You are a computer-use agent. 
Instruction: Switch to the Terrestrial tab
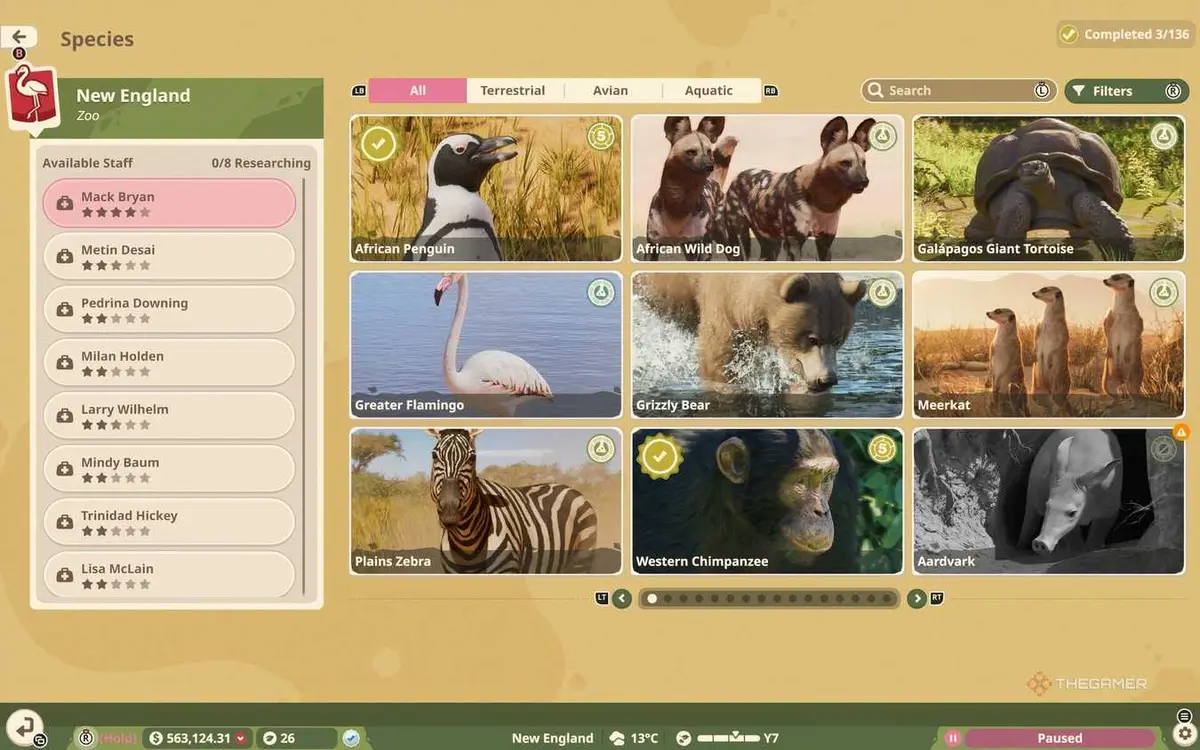[513, 90]
